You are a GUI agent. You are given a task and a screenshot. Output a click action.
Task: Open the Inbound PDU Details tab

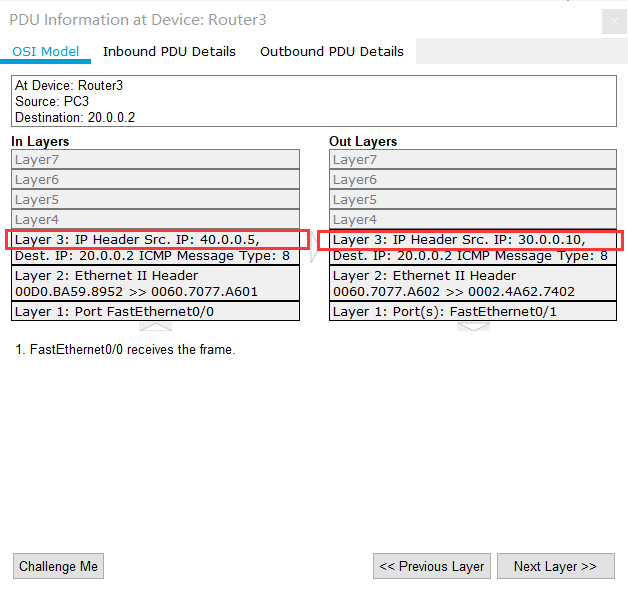169,51
